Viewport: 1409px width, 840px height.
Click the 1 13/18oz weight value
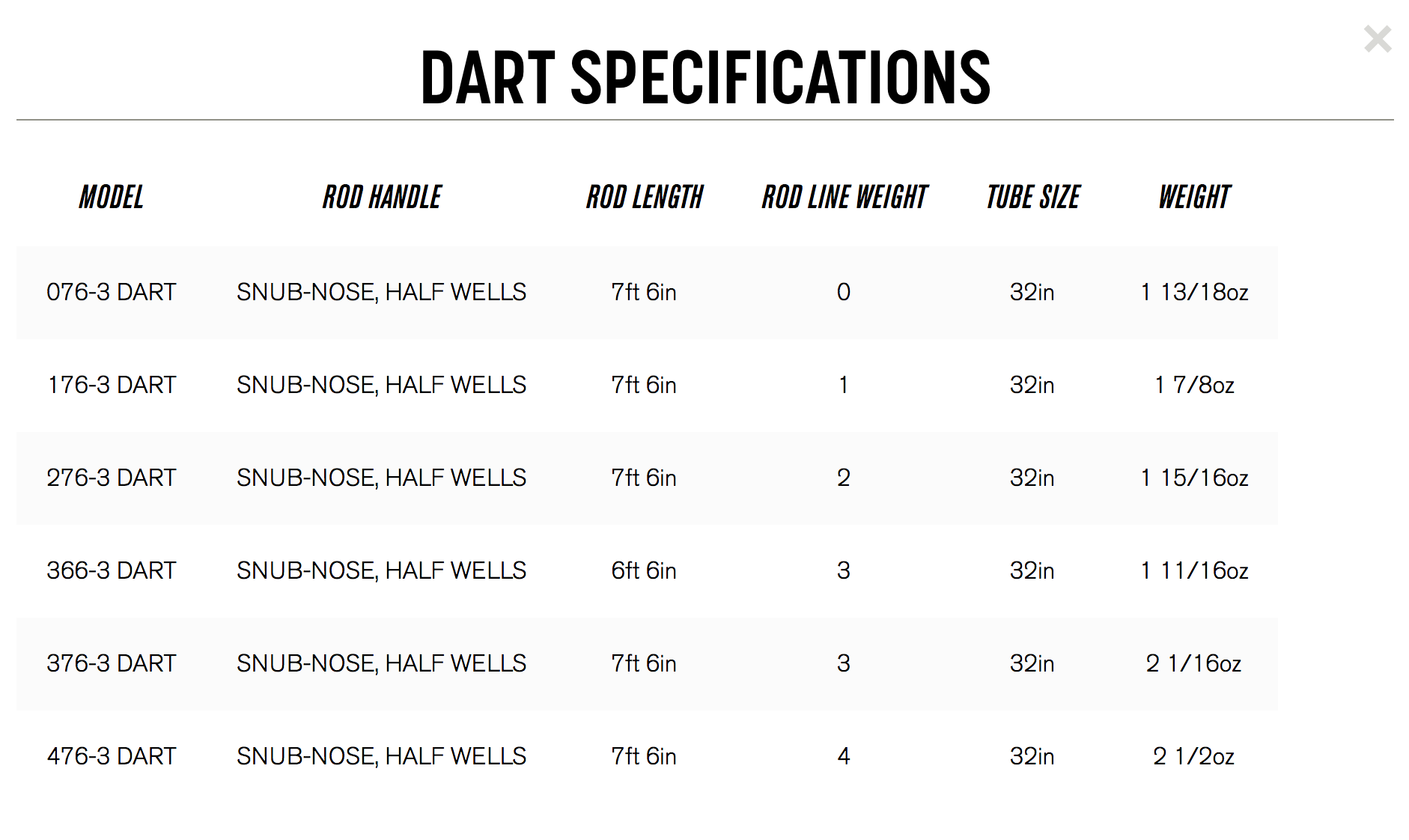(1194, 292)
